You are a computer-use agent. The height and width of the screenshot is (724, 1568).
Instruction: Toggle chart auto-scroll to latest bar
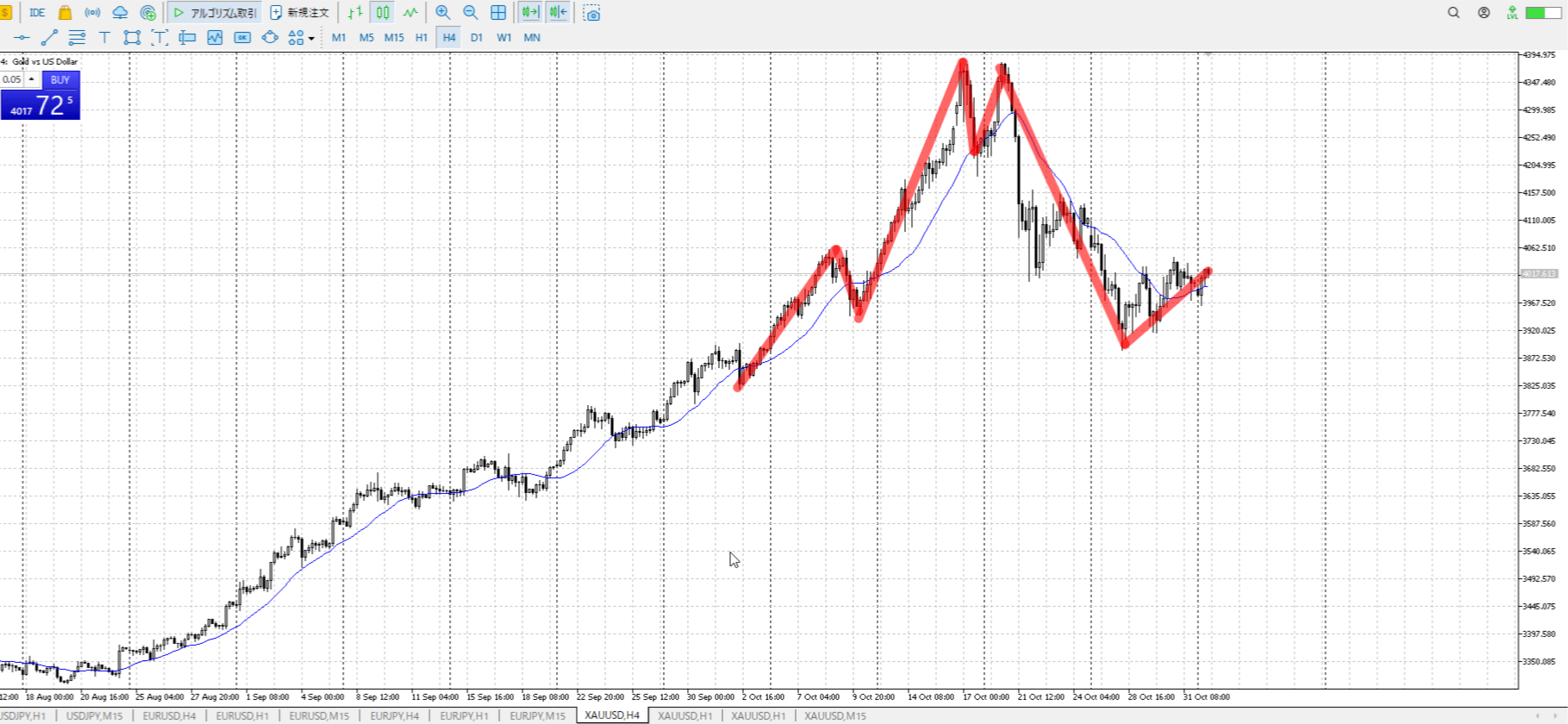coord(530,13)
